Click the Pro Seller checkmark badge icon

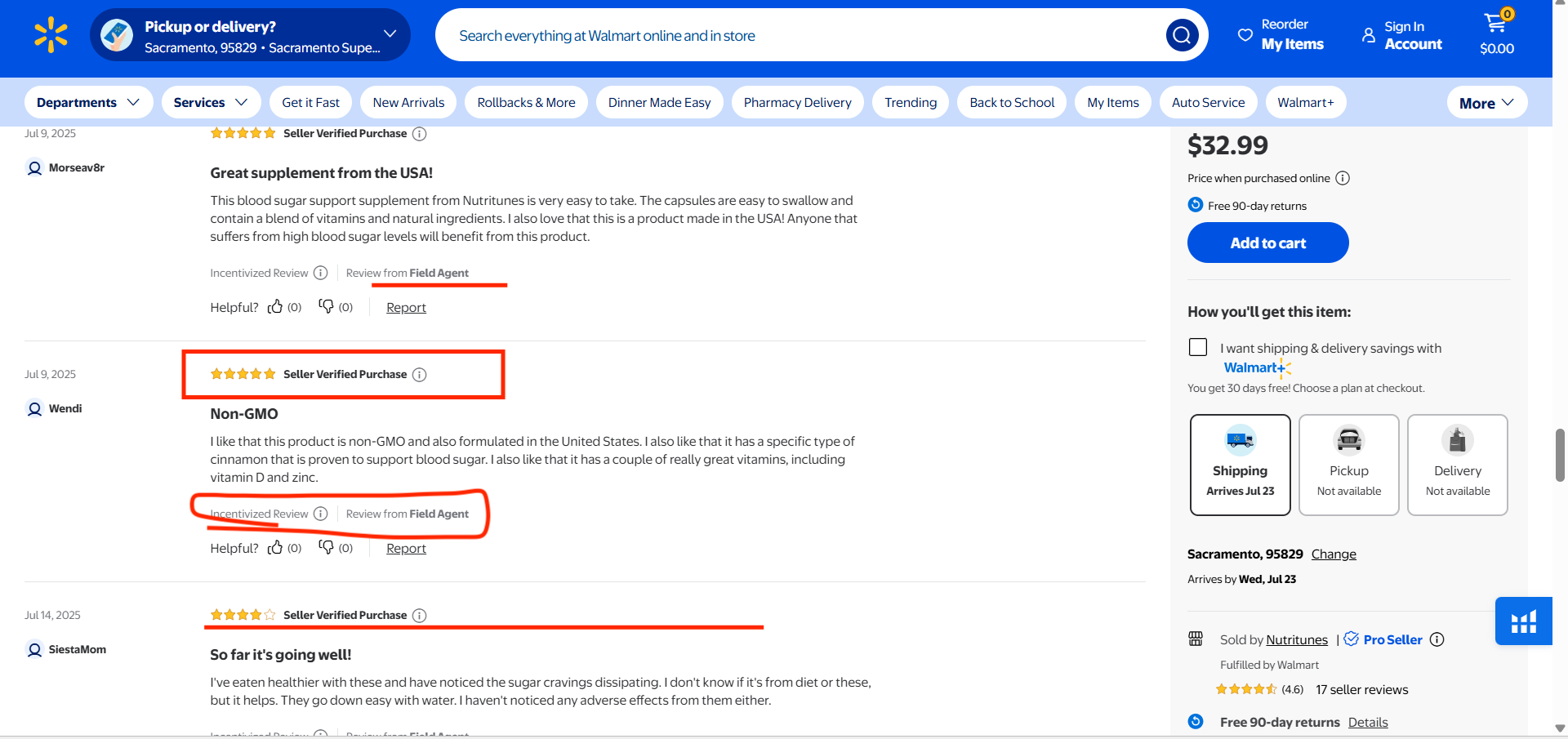tap(1351, 639)
